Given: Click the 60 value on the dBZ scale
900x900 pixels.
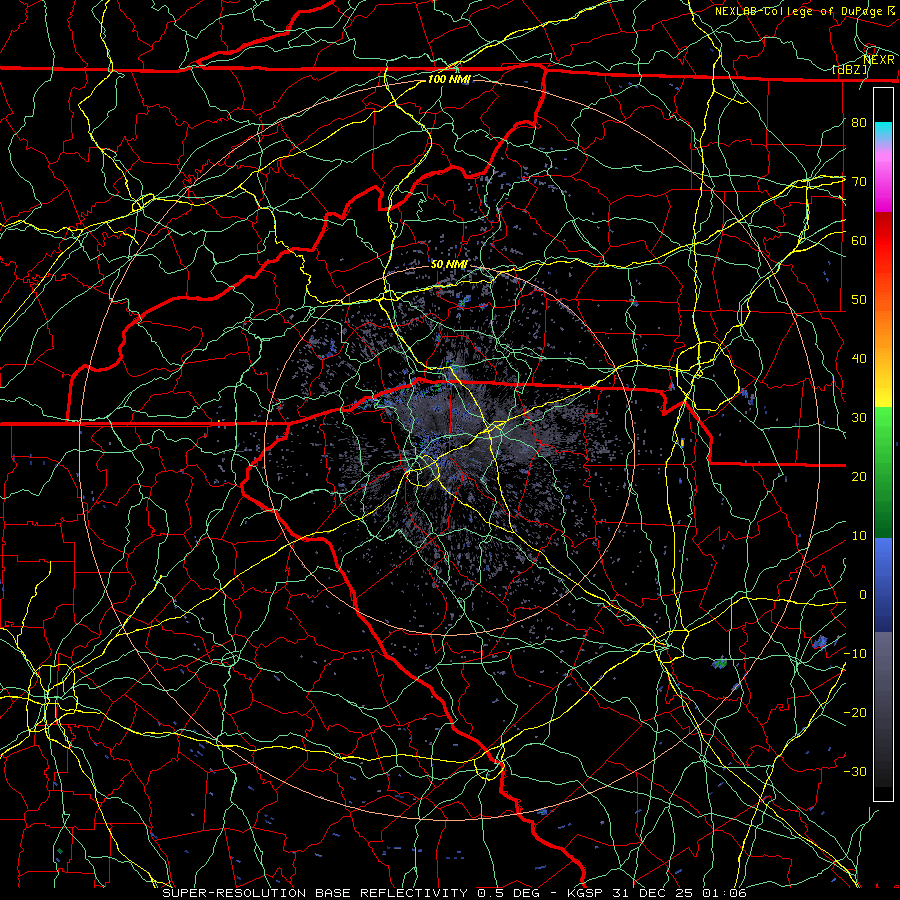Looking at the screenshot, I should point(859,240).
